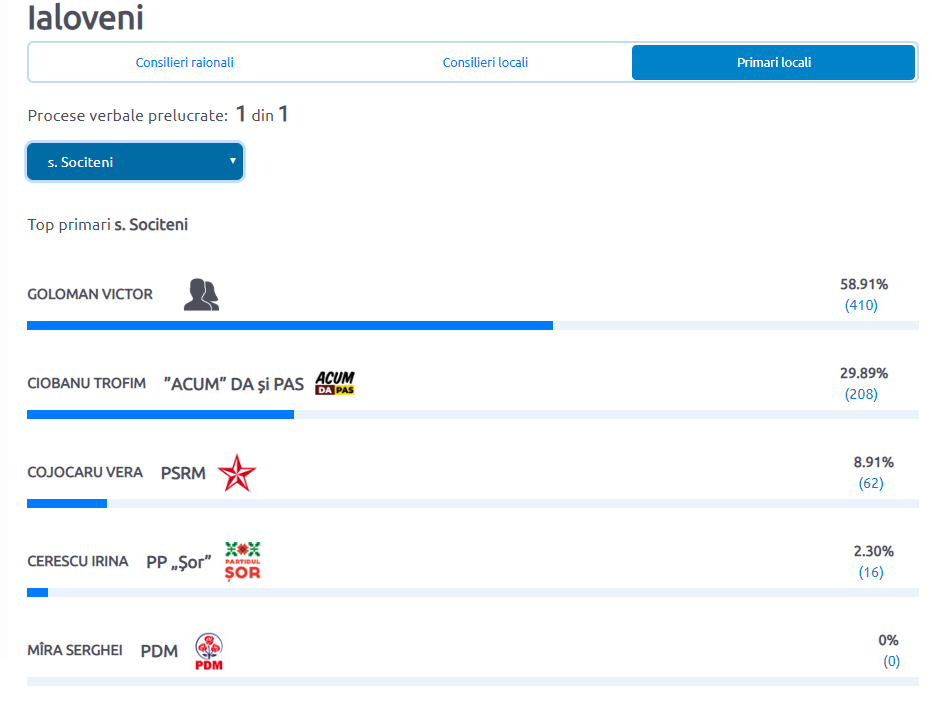Click the independent candidate silhouette icon
The height and width of the screenshot is (714, 932).
point(201,295)
